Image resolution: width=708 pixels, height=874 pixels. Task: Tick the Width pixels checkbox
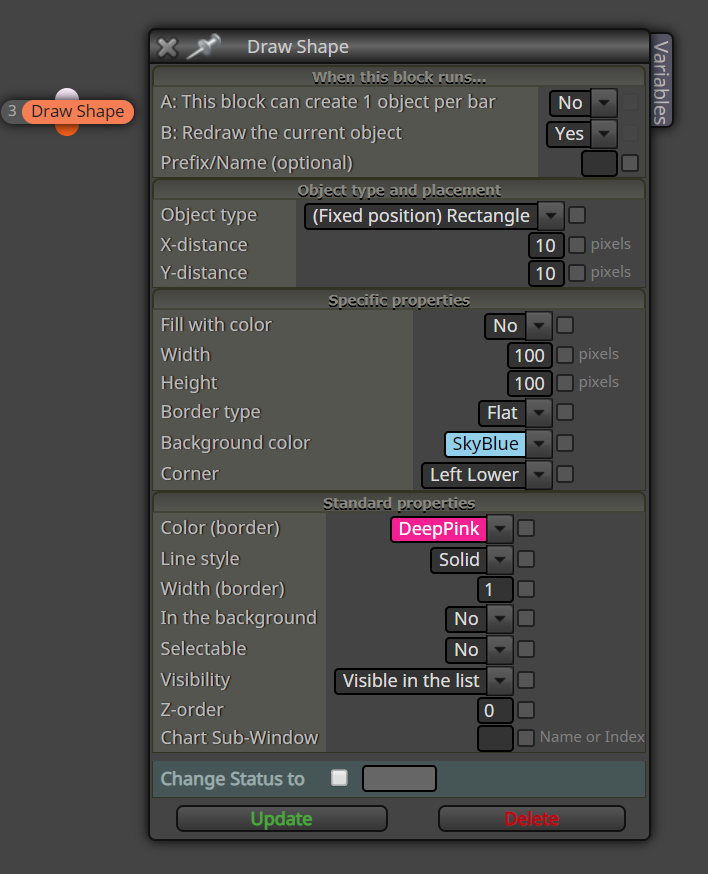565,355
